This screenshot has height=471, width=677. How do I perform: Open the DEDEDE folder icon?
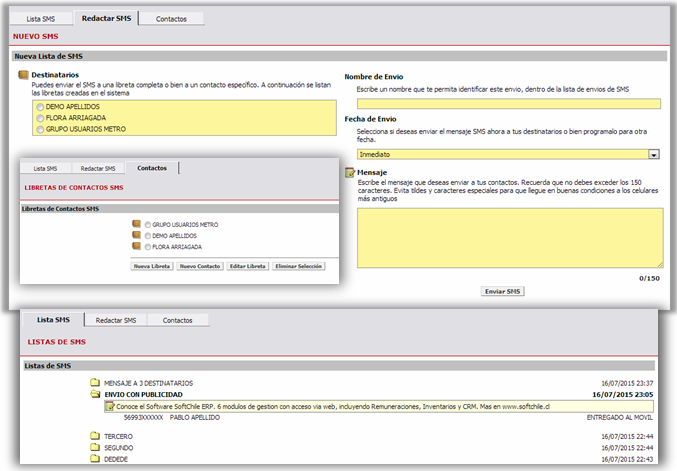click(96, 459)
